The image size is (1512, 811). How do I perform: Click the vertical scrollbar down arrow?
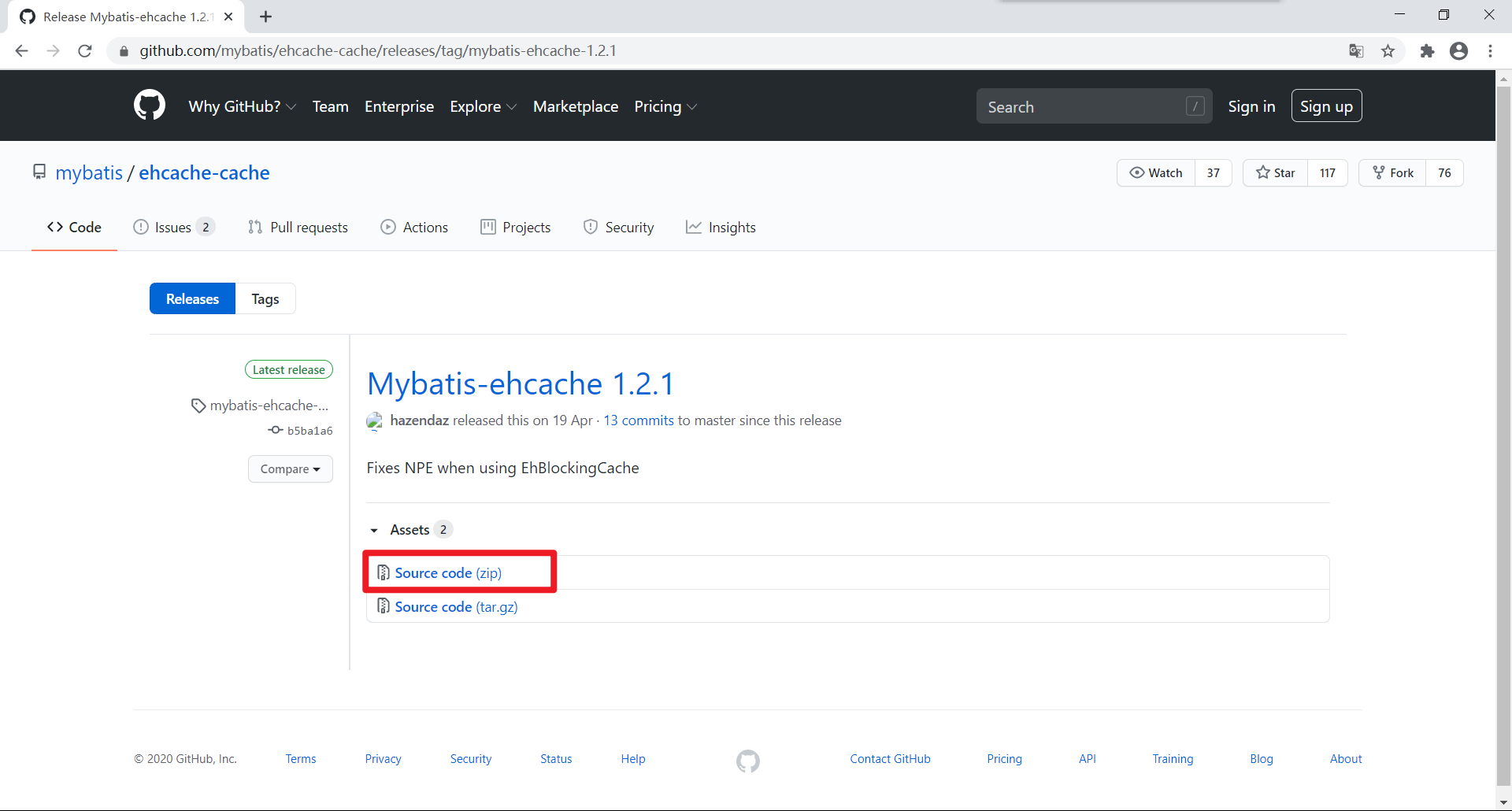click(1503, 803)
